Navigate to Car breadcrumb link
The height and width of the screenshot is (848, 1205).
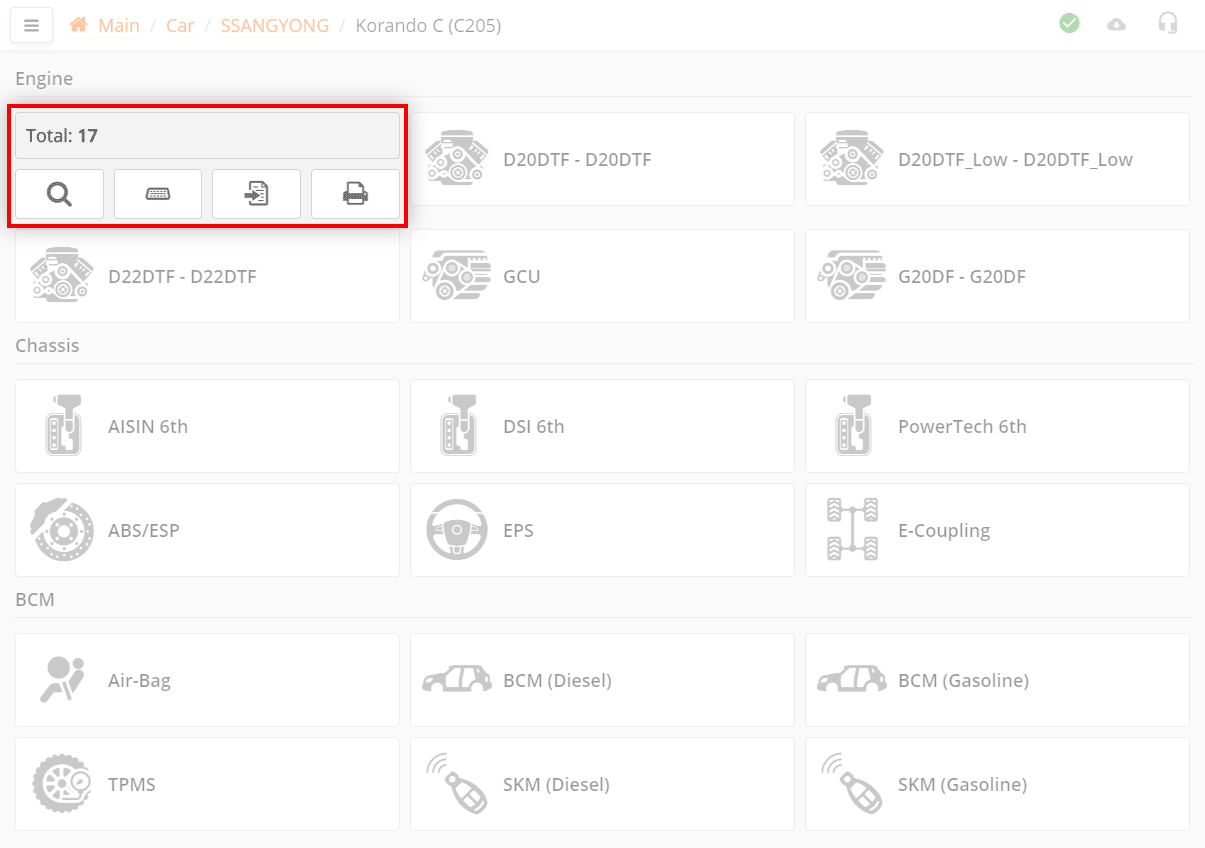click(180, 26)
